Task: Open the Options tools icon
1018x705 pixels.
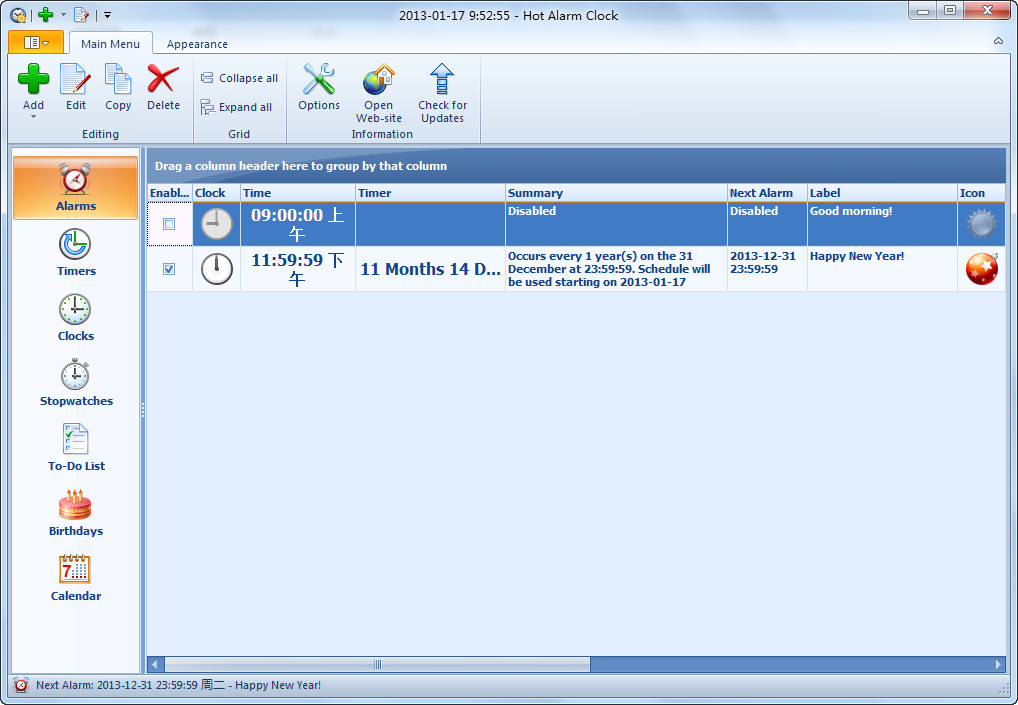Action: click(x=319, y=79)
